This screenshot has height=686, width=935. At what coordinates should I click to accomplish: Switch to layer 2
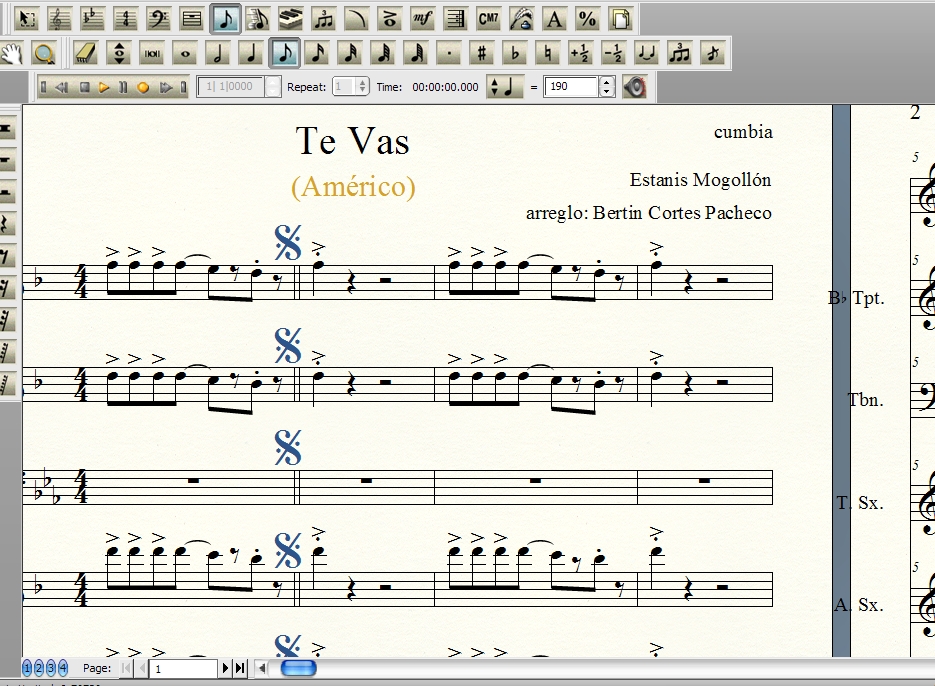pos(39,668)
